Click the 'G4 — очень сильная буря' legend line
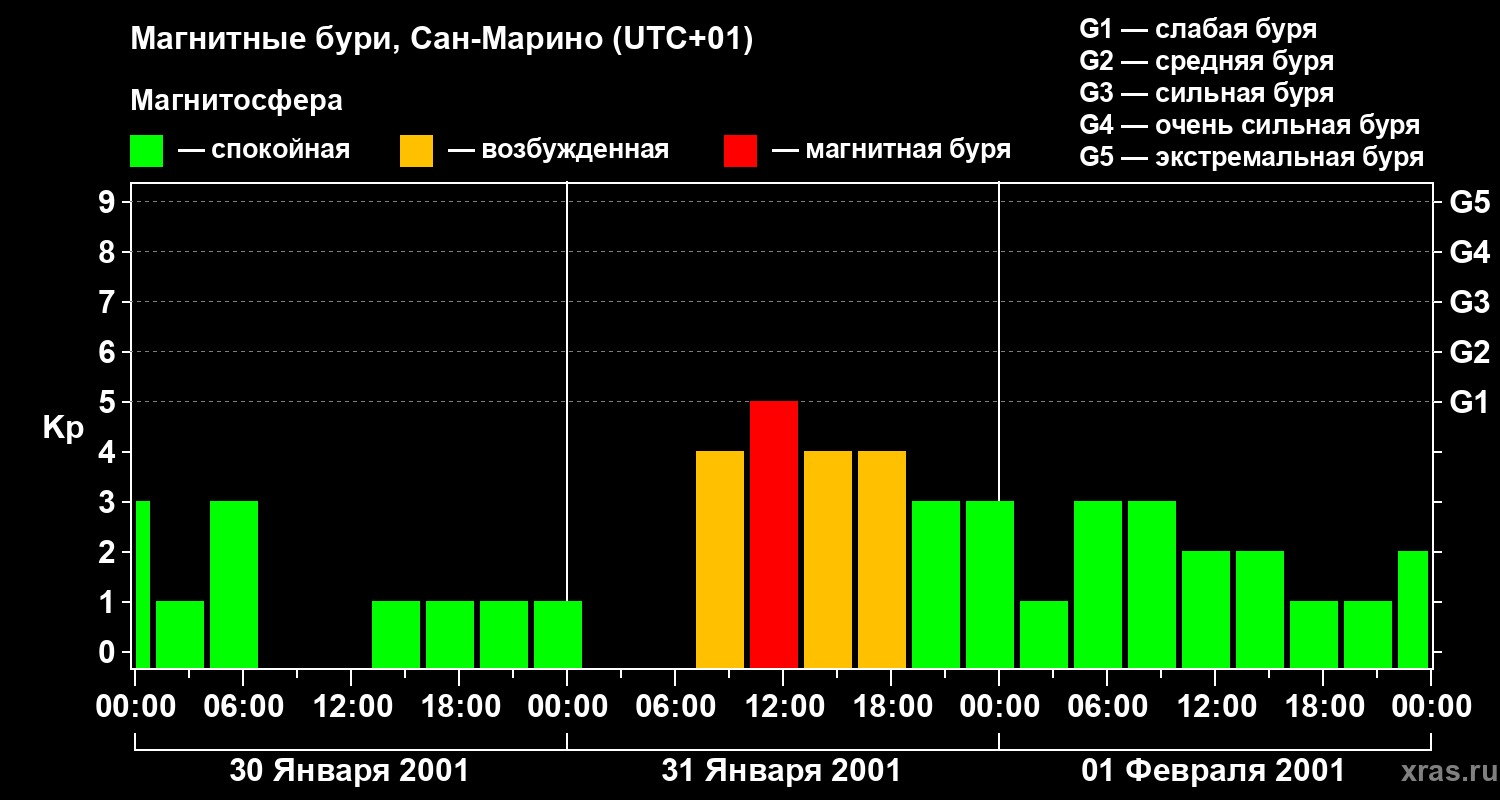1500x800 pixels. click(1249, 125)
